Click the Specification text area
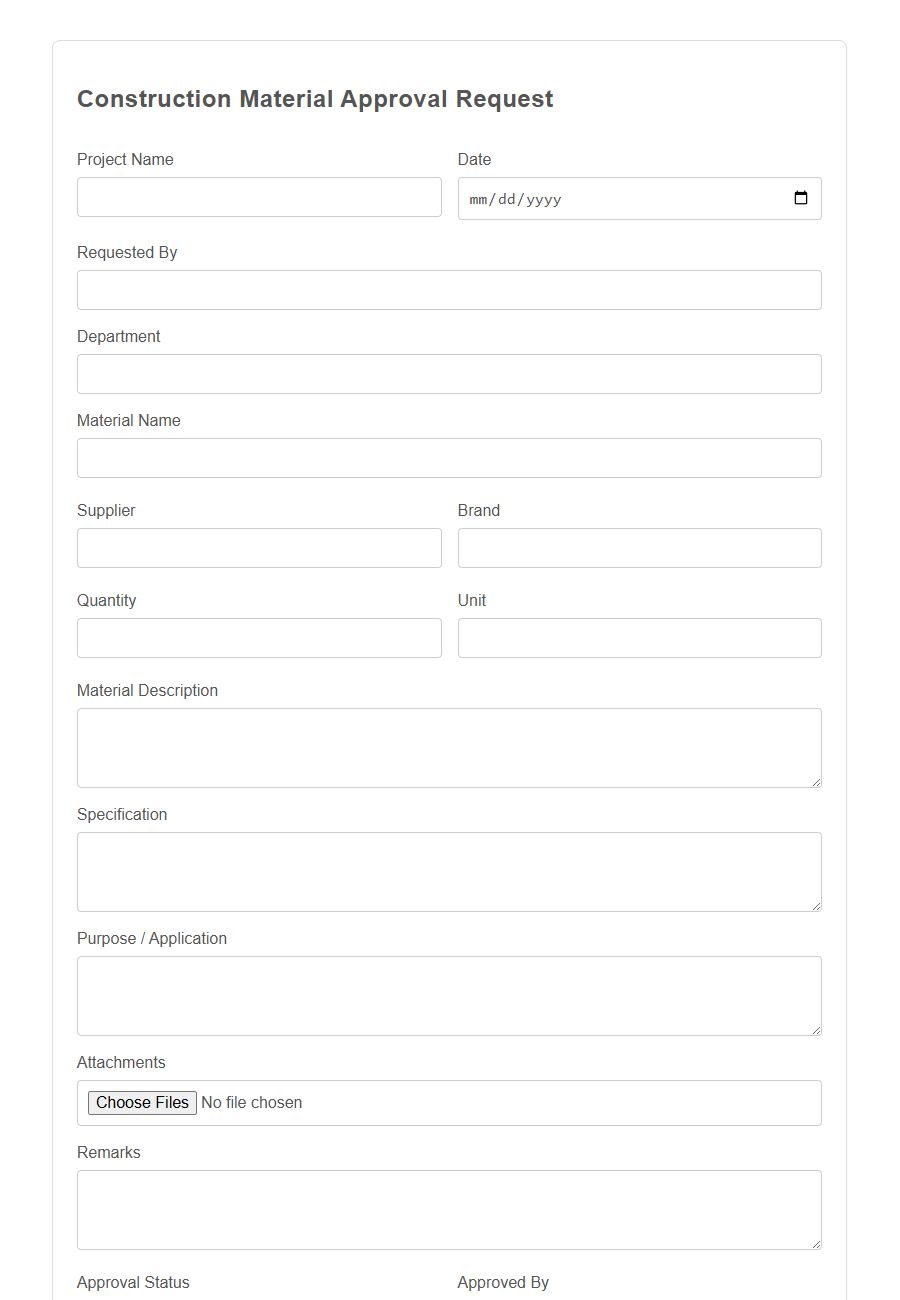This screenshot has height=1300, width=900. [x=449, y=871]
